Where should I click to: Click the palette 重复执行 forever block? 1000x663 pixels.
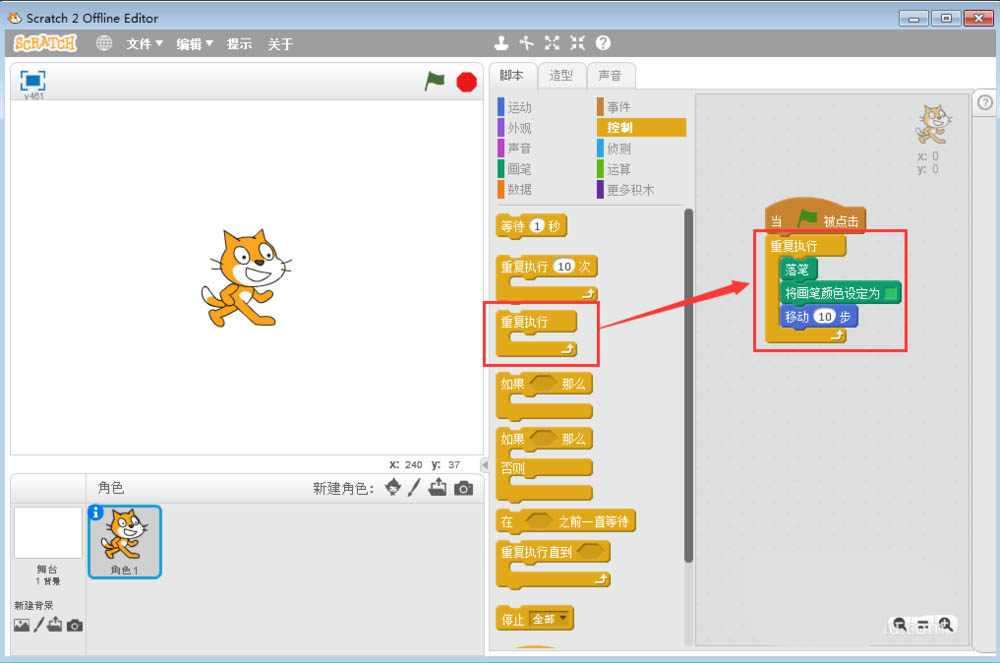point(537,334)
